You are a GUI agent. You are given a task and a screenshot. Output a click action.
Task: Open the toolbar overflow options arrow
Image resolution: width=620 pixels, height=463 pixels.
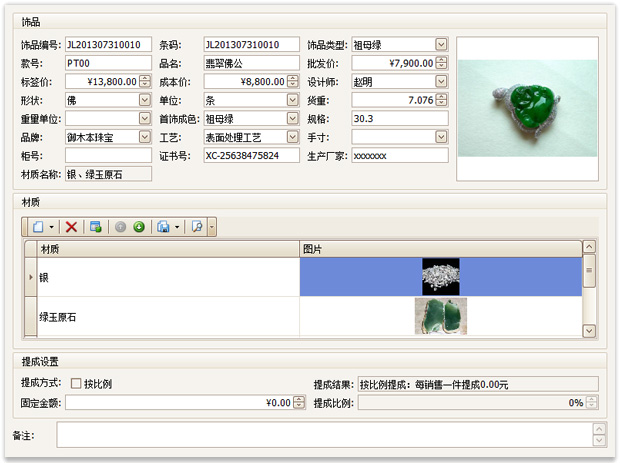point(212,227)
